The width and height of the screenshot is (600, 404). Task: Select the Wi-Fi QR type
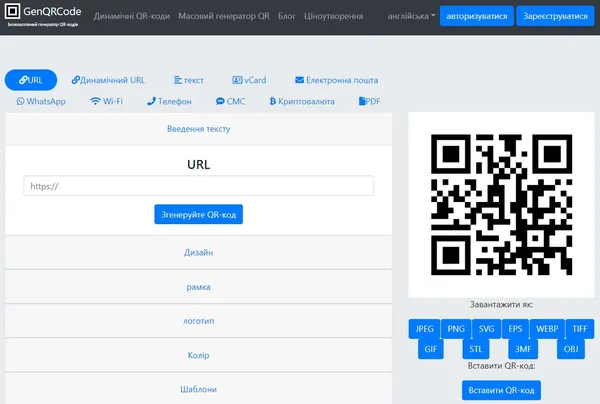[x=106, y=101]
